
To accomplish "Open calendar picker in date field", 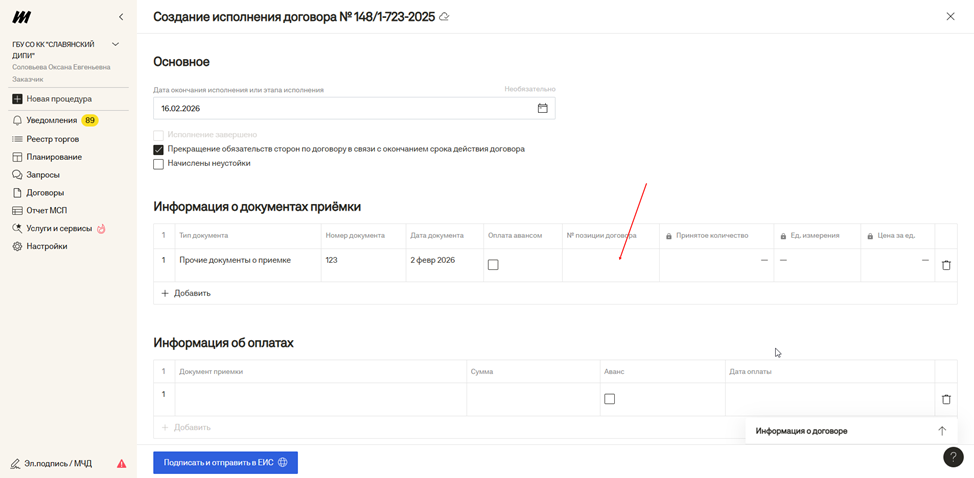I will (542, 108).
